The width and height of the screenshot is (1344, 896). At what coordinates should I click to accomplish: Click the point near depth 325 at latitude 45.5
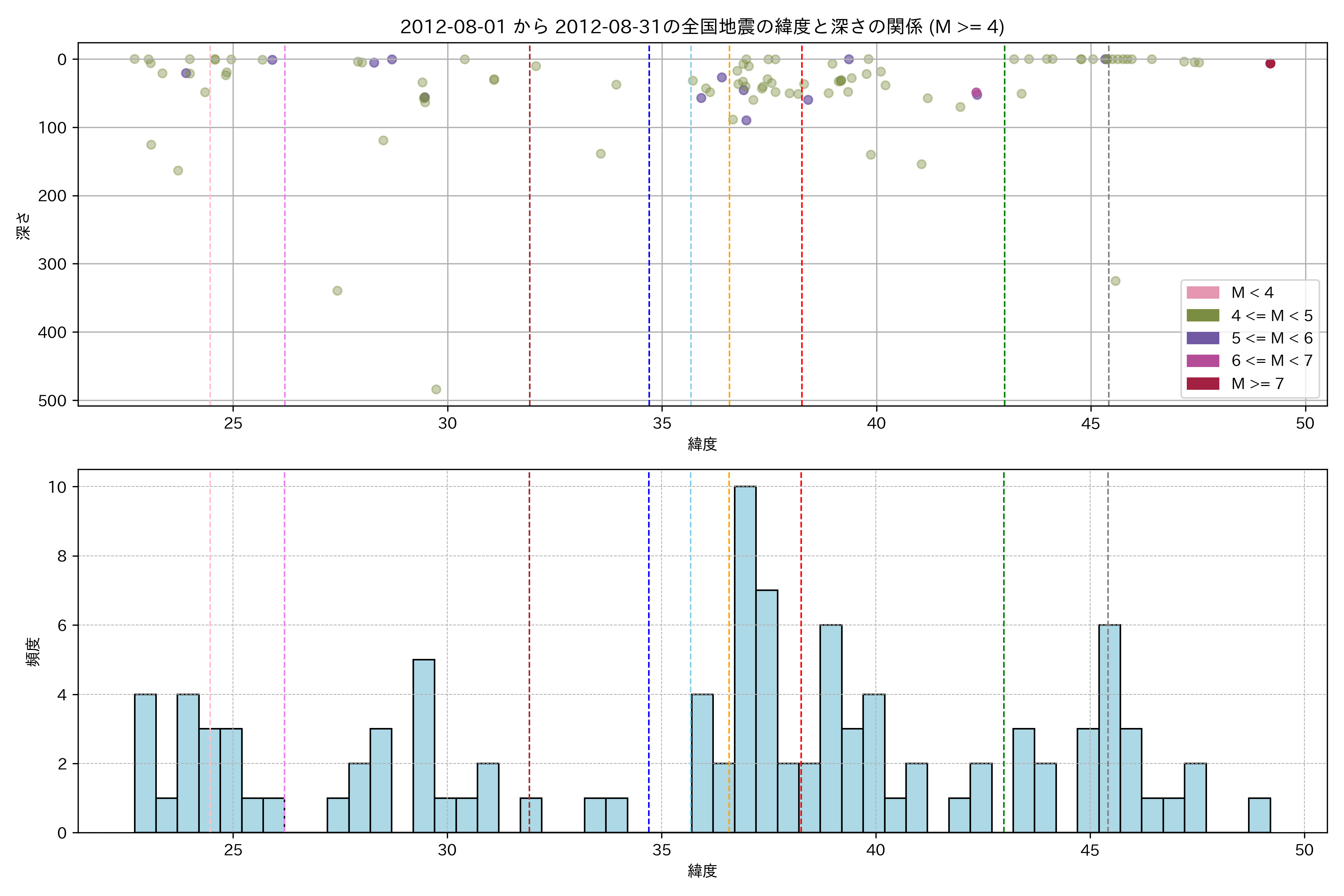click(x=1116, y=281)
